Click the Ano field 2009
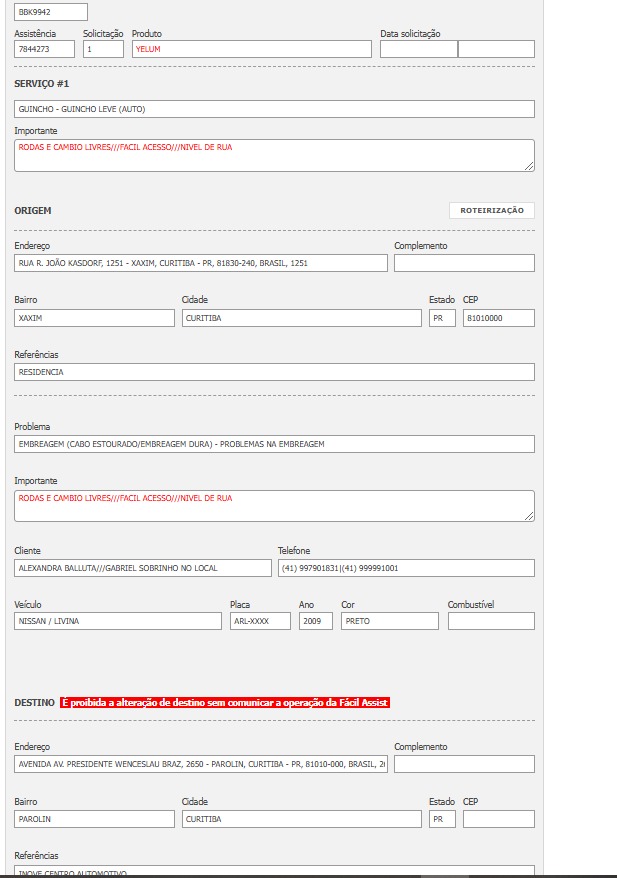Viewport: 617px width, 878px height. 316,621
